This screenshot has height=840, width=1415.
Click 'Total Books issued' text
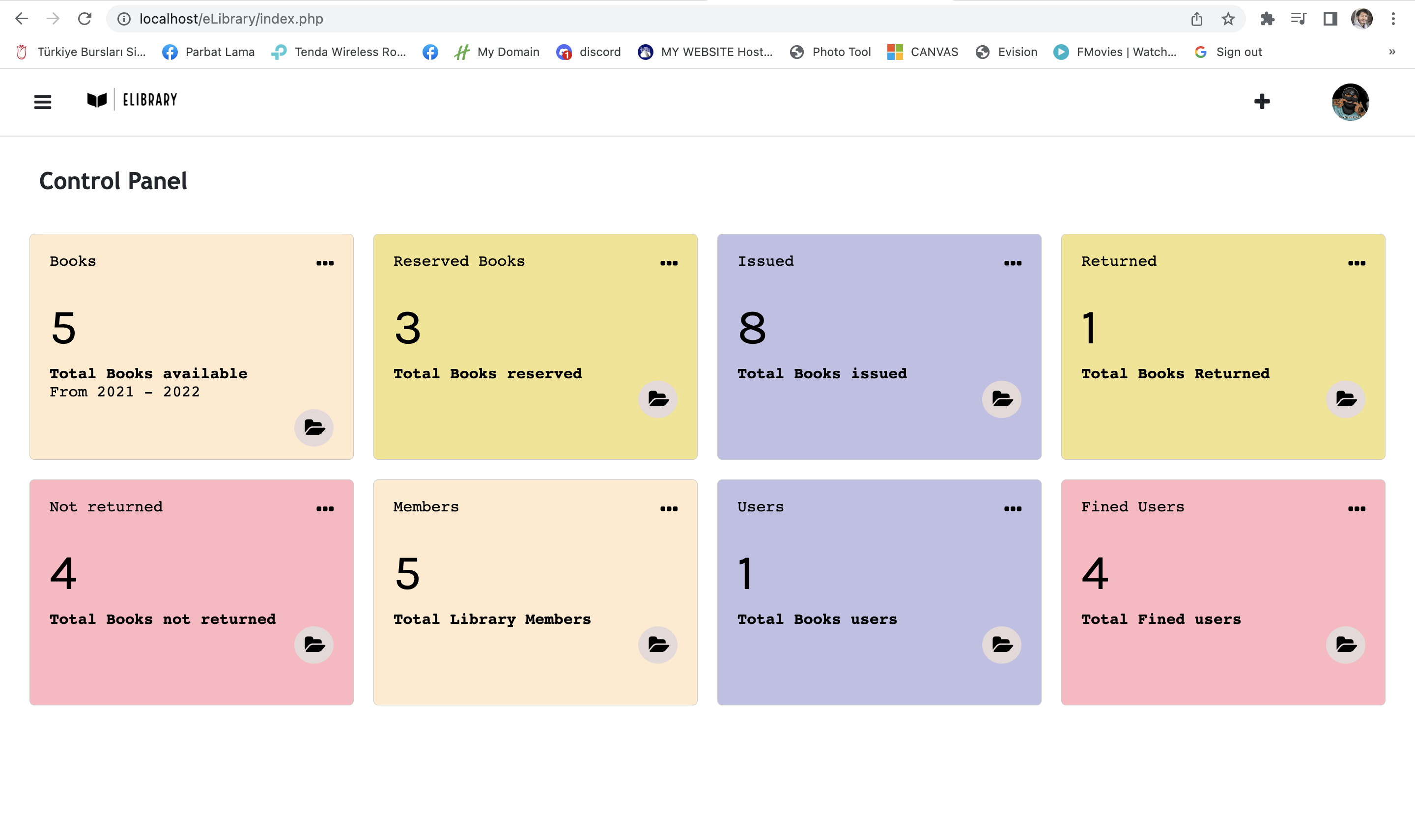click(822, 374)
